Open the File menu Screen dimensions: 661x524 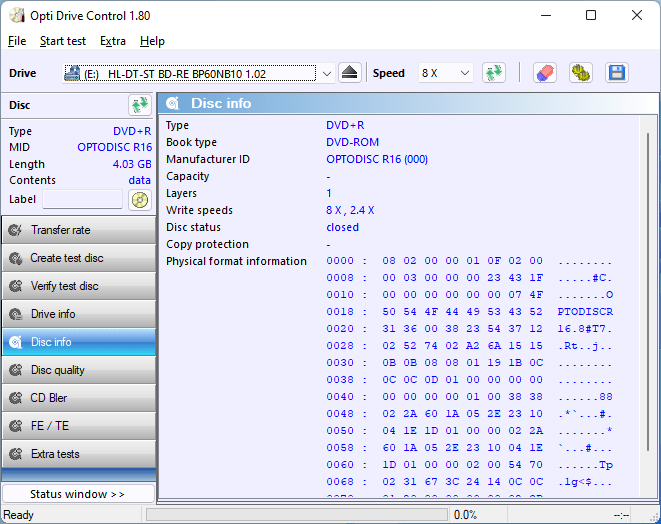(x=17, y=41)
